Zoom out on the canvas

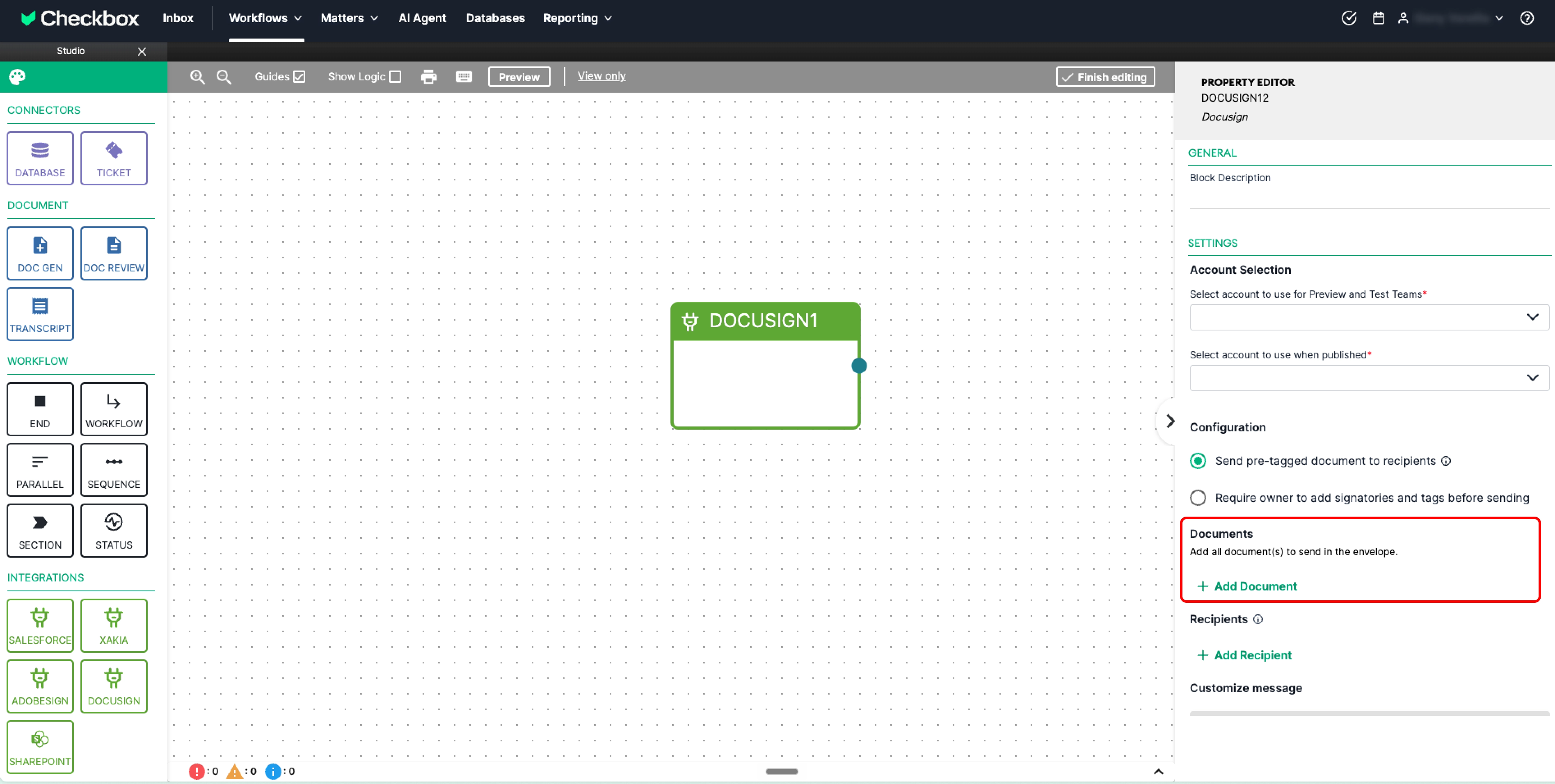tap(224, 77)
